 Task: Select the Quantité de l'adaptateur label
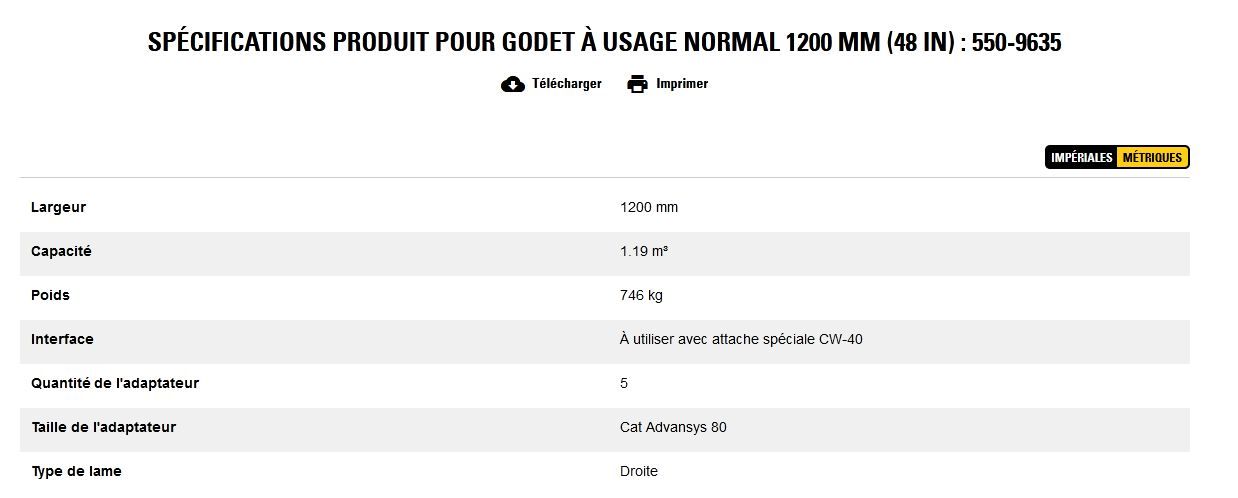click(115, 383)
